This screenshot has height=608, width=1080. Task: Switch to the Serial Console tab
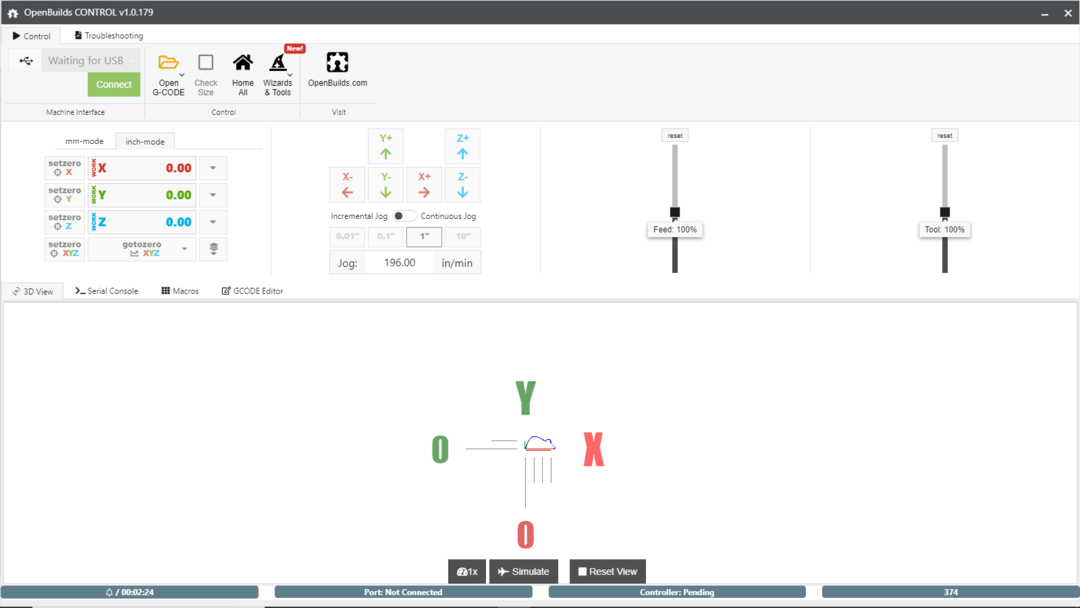tap(107, 291)
